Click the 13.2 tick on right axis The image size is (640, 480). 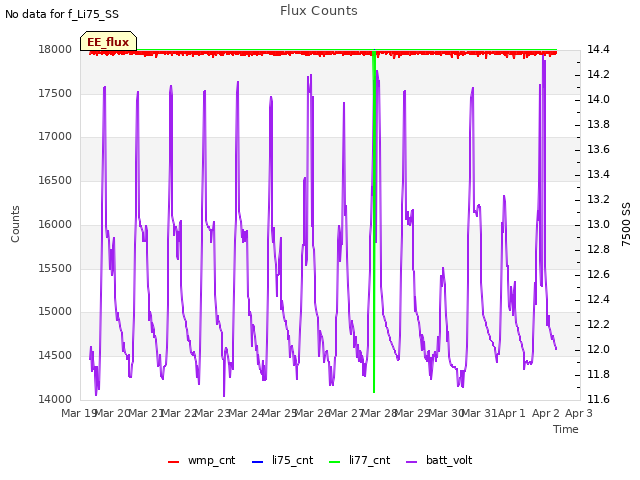598,199
